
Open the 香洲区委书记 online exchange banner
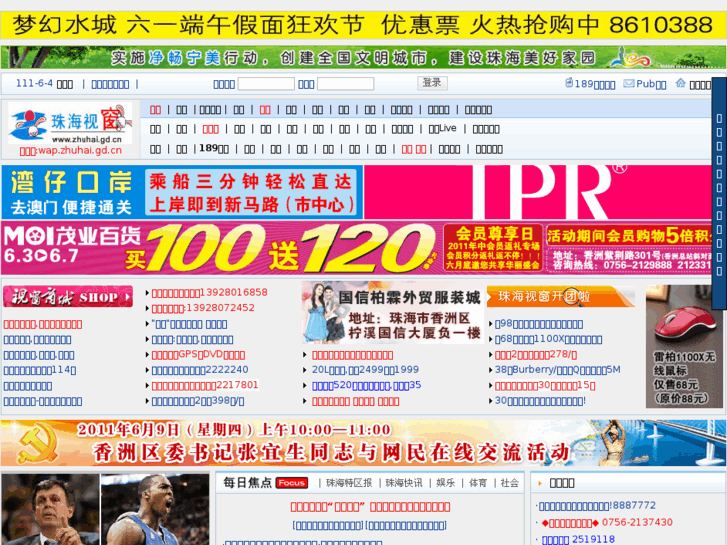pyautogui.click(x=363, y=443)
